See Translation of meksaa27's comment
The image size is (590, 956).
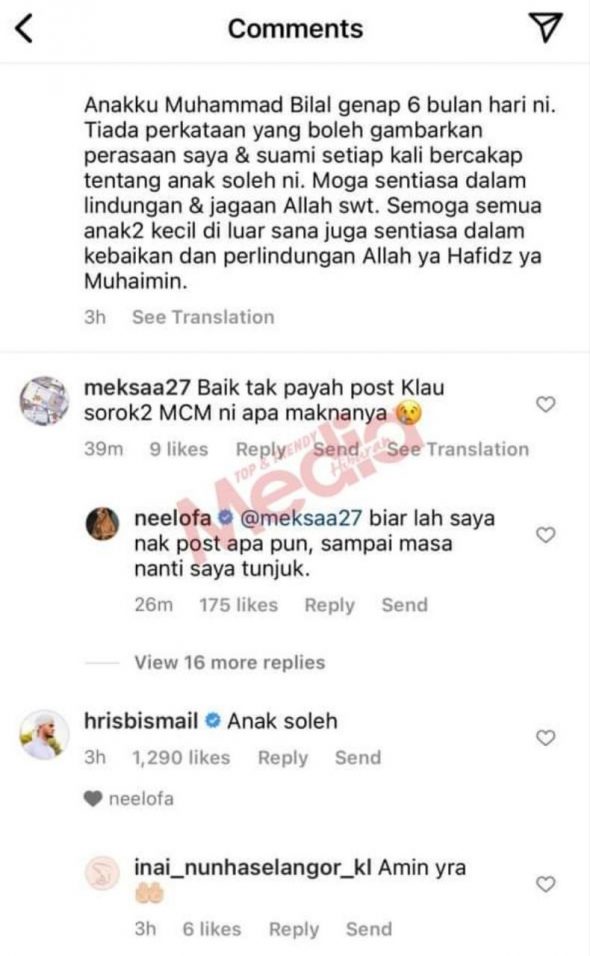click(x=458, y=449)
